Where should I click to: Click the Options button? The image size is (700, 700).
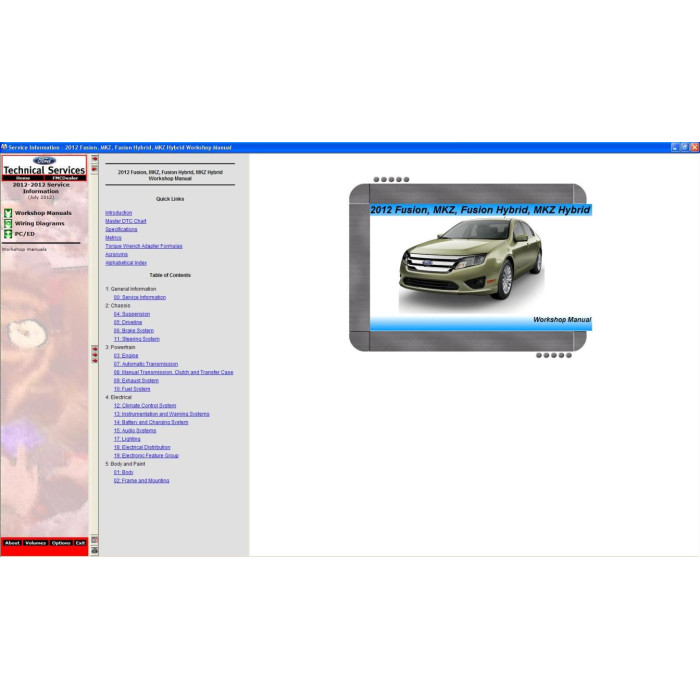(x=61, y=543)
